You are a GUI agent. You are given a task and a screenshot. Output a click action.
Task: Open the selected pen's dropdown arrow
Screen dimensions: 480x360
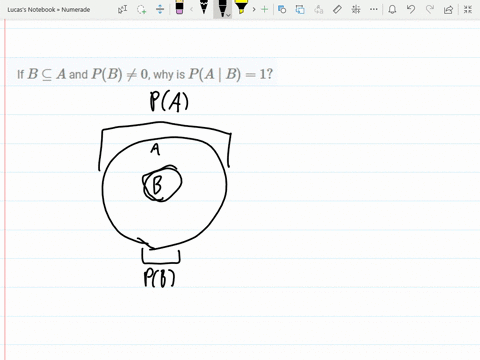228,15
